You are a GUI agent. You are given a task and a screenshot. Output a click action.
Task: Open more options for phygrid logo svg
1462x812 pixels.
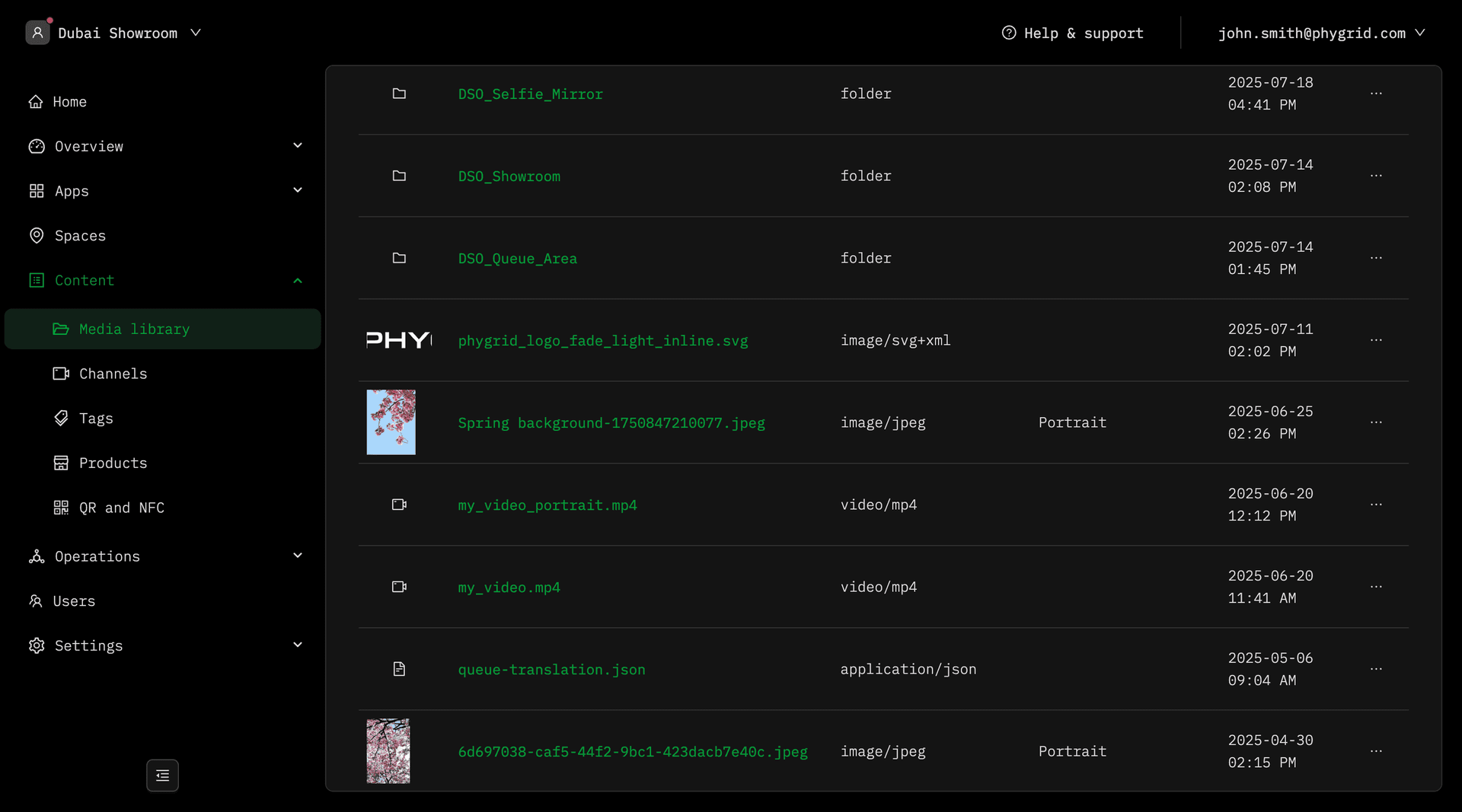pyautogui.click(x=1376, y=340)
